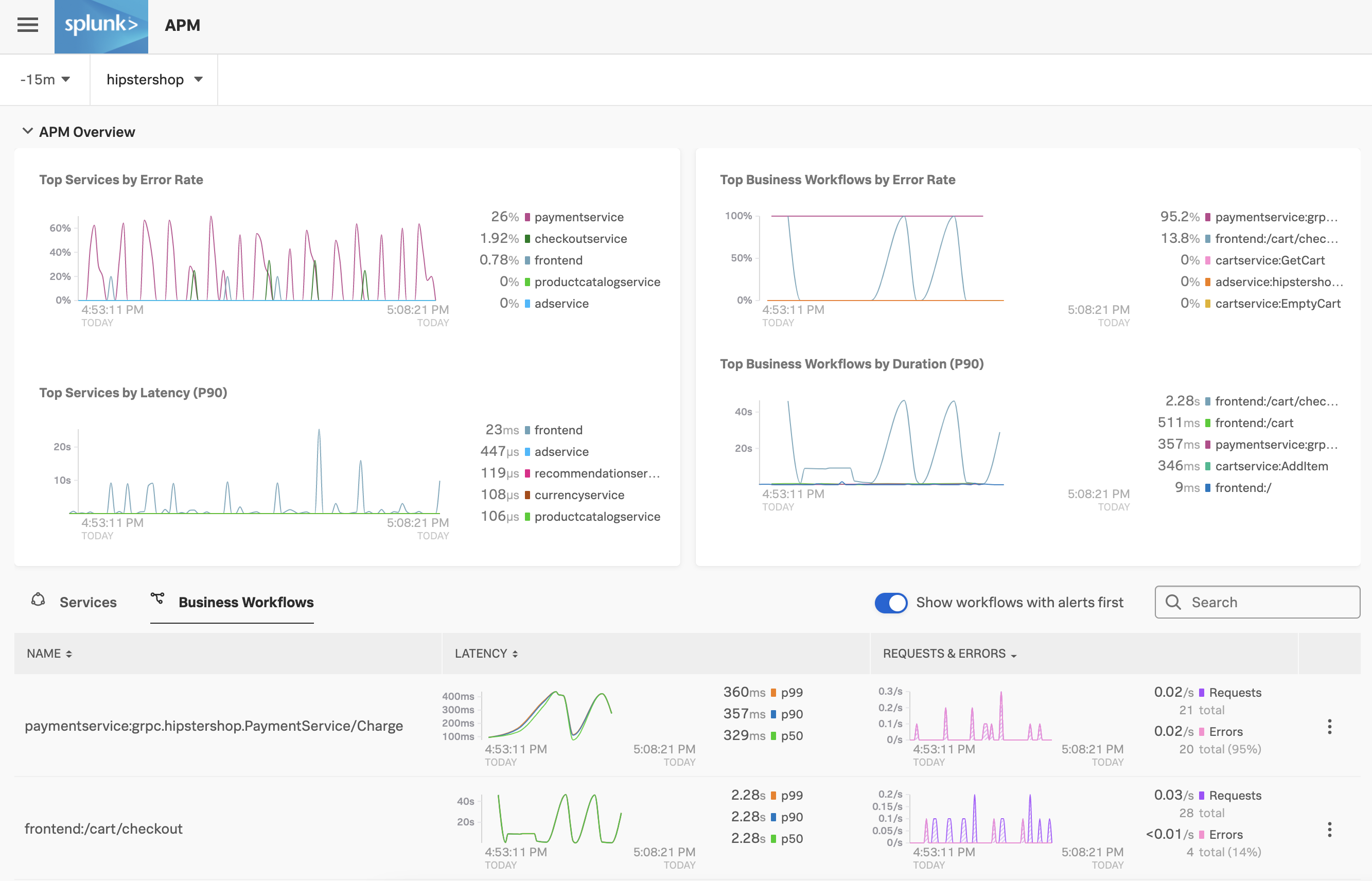The height and width of the screenshot is (881, 1372).
Task: Open the -15m time range dropdown
Action: coord(45,80)
